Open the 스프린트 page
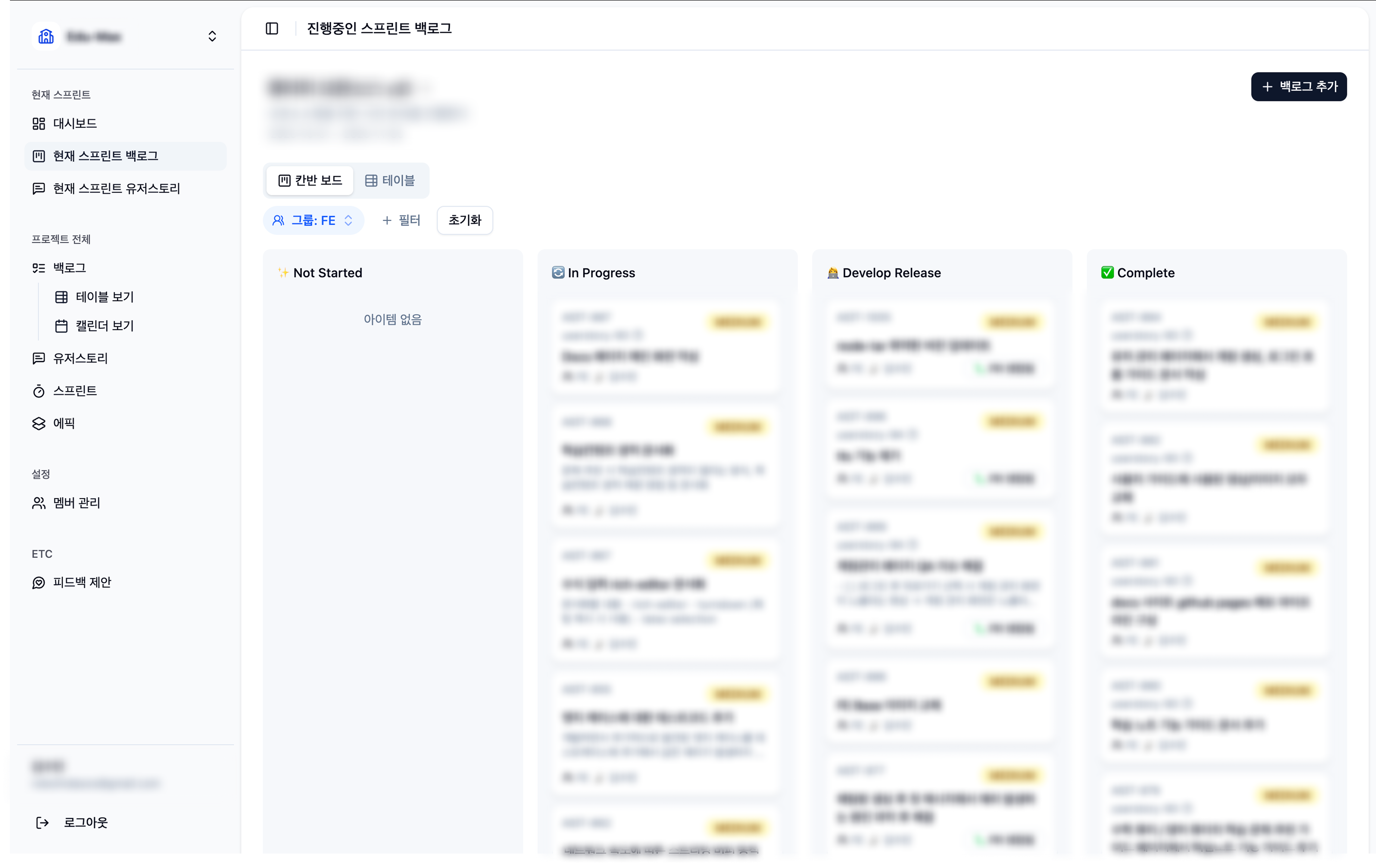 (75, 391)
